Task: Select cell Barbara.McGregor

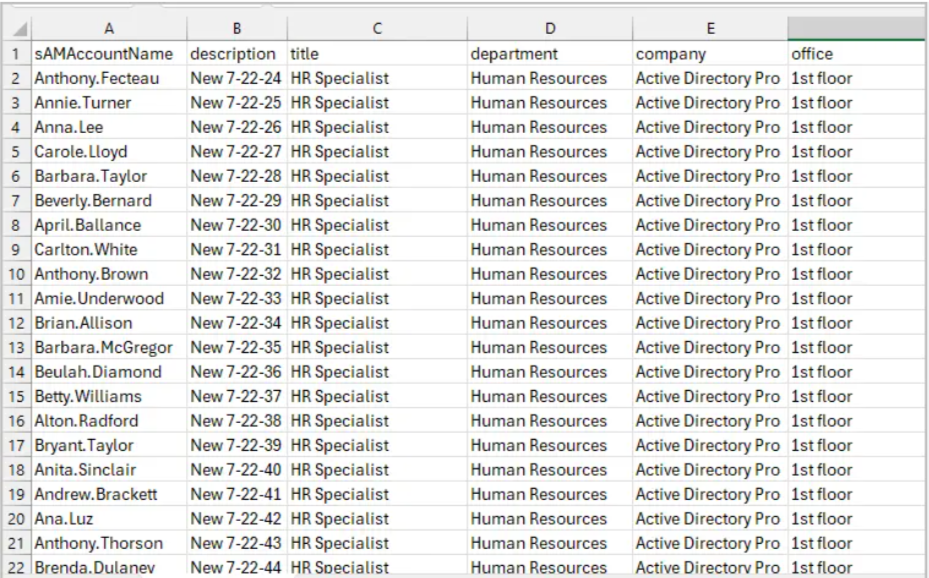Action: (109, 348)
